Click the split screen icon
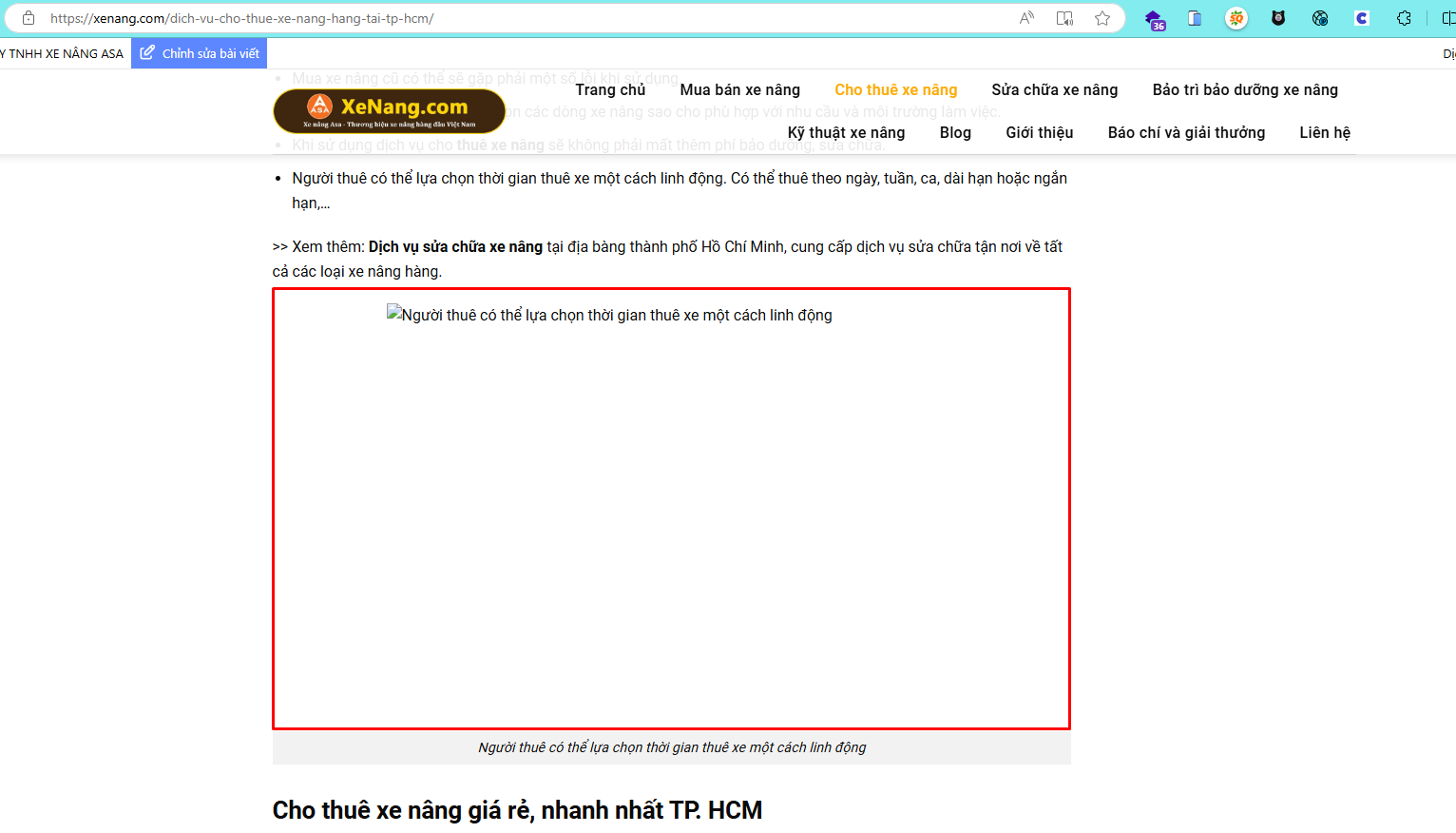Viewport: 1456px width, 833px height. click(x=1448, y=18)
